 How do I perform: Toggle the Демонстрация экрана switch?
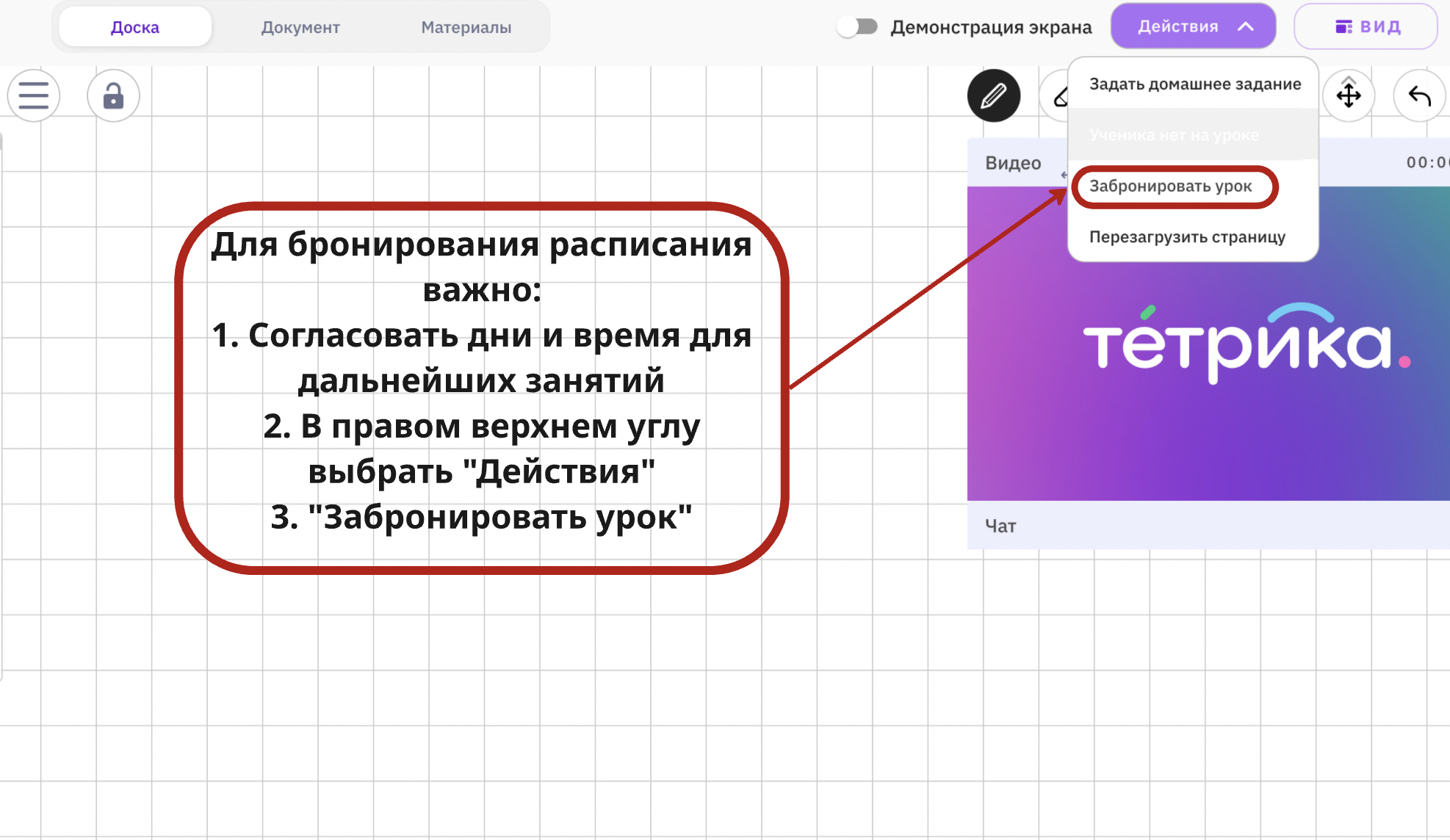click(x=857, y=27)
